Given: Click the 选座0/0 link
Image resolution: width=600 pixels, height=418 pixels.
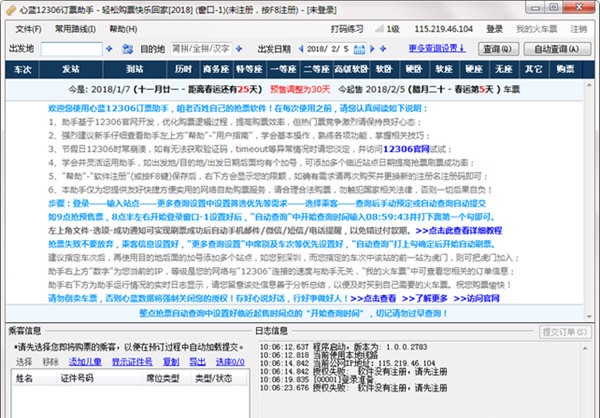Looking at the screenshot, I should [x=230, y=362].
